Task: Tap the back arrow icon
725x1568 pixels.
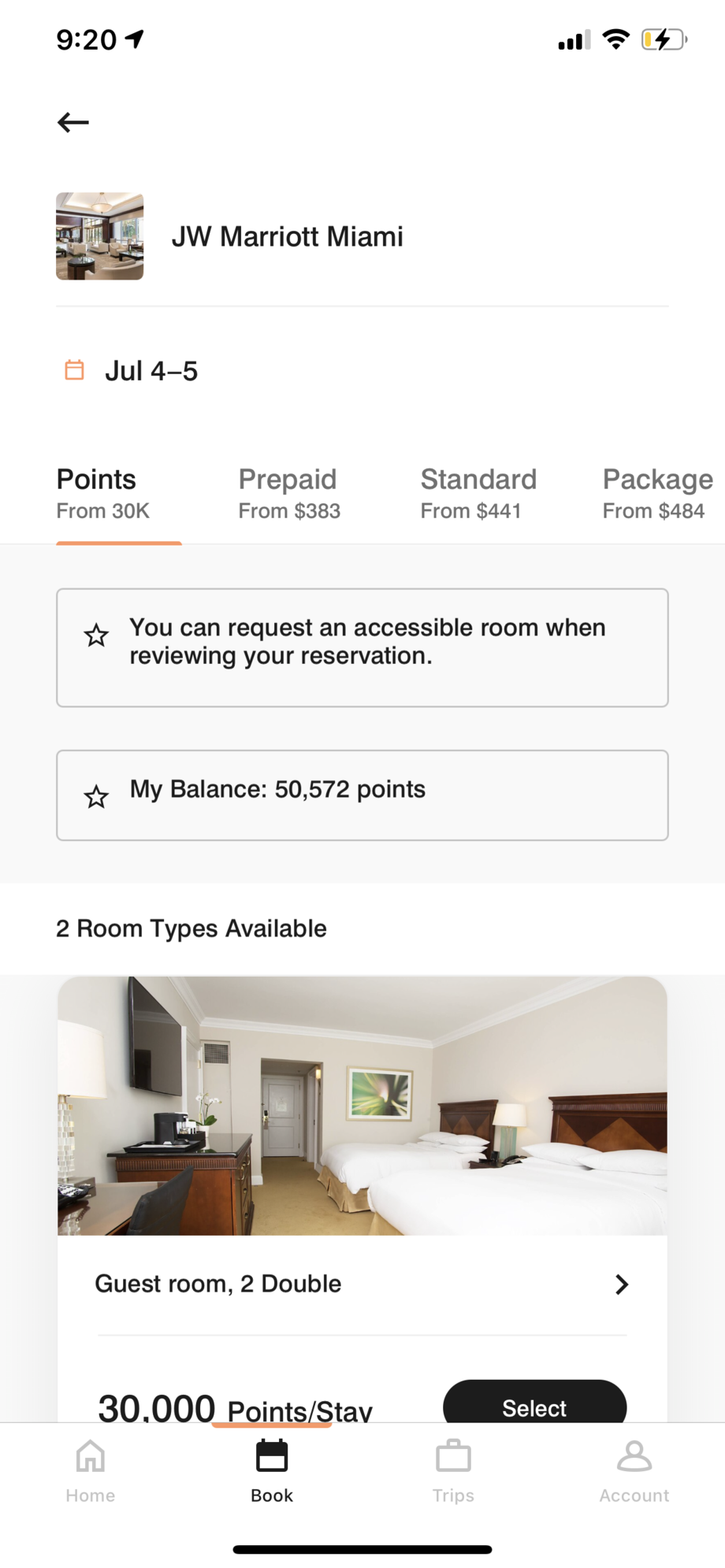Action: coord(72,122)
